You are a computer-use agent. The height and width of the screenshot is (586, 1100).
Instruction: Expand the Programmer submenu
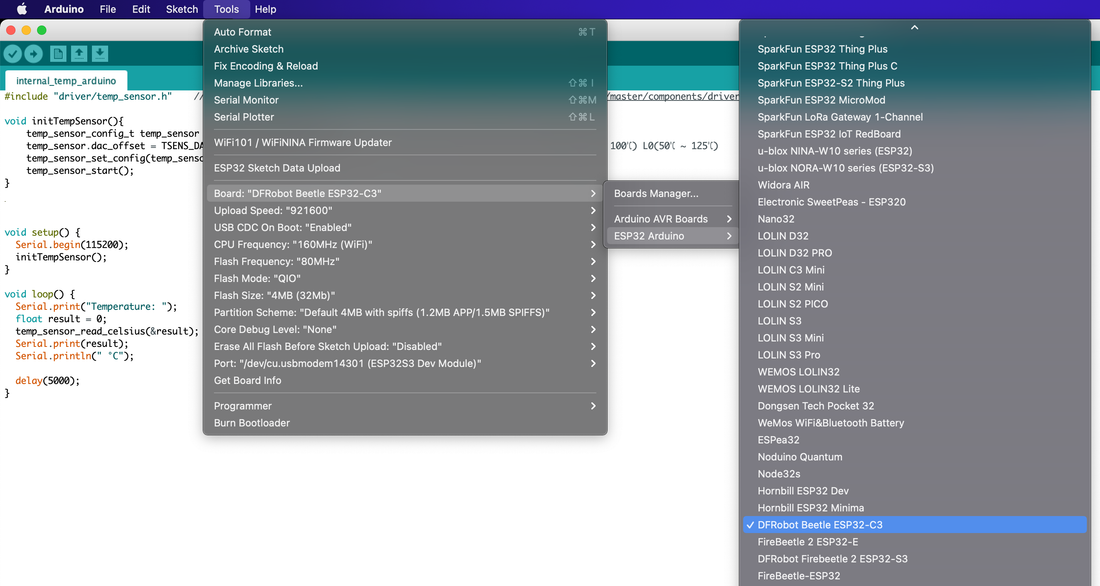[x=404, y=406]
